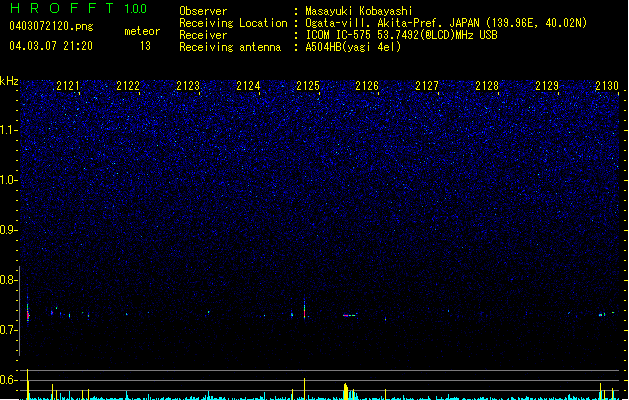The height and width of the screenshot is (400, 629).
Task: Click the observer name Masayuki Kobayashi
Action: 359,11
